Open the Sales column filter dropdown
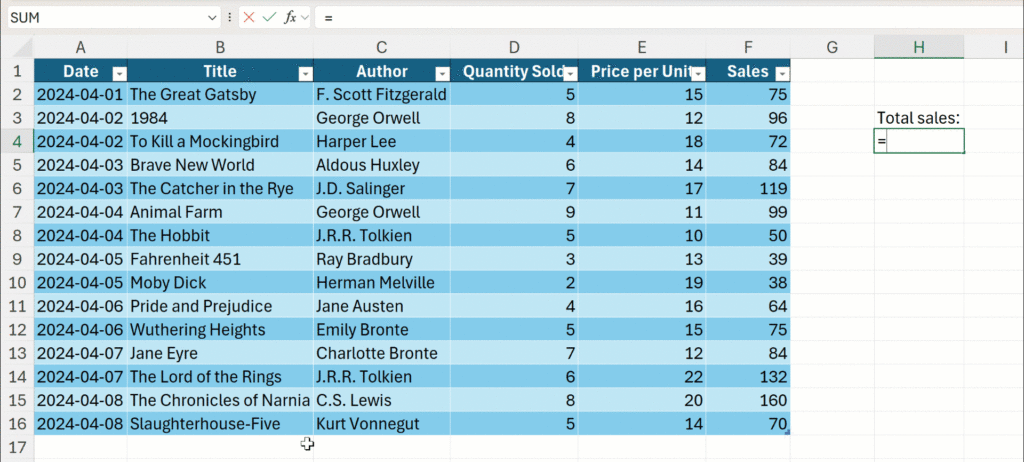 pyautogui.click(x=782, y=73)
